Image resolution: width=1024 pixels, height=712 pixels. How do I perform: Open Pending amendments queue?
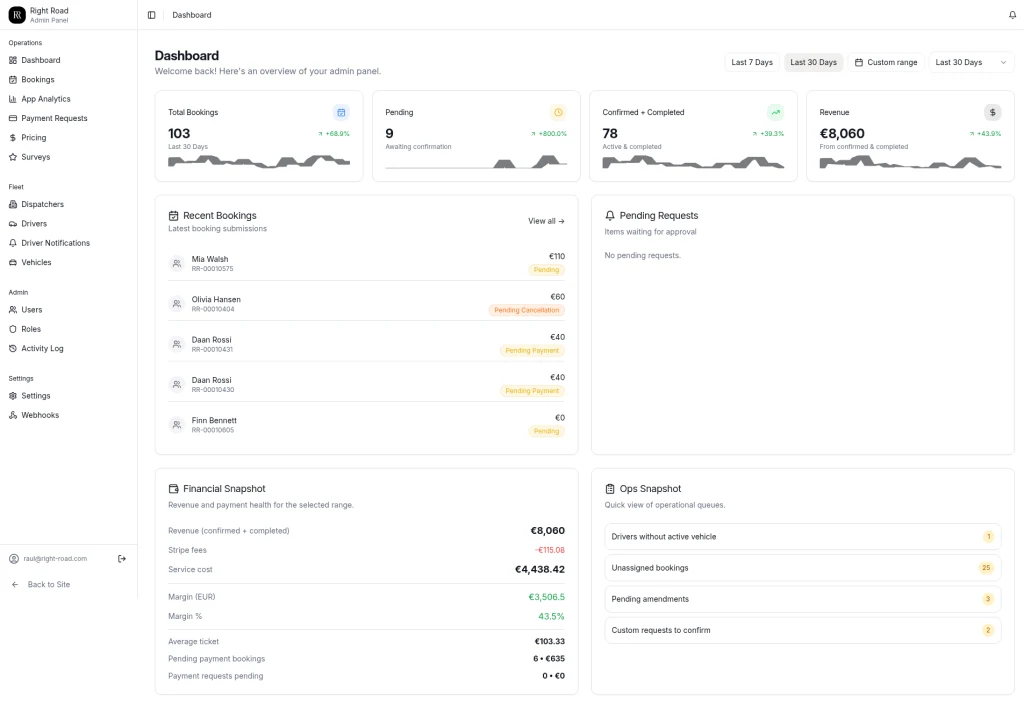coord(803,599)
